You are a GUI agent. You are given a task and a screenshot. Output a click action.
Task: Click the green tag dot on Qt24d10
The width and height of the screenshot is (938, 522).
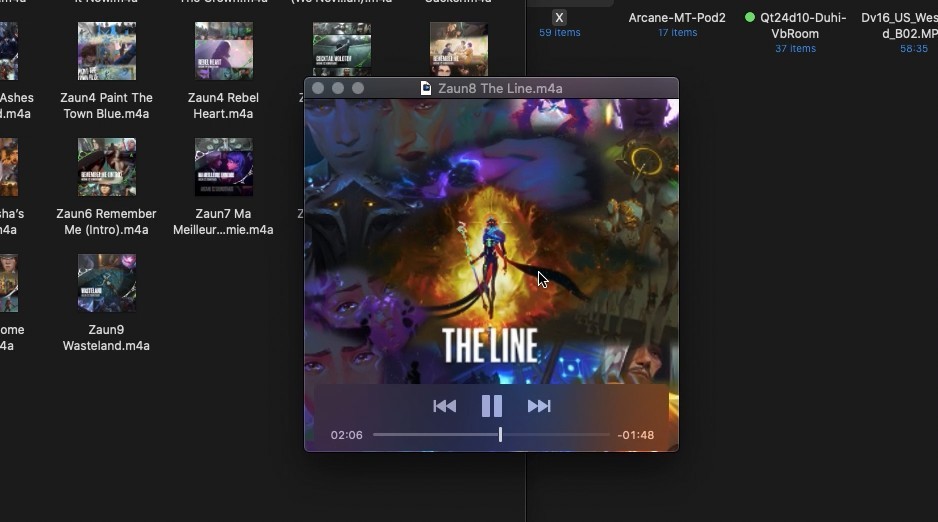[x=750, y=17]
